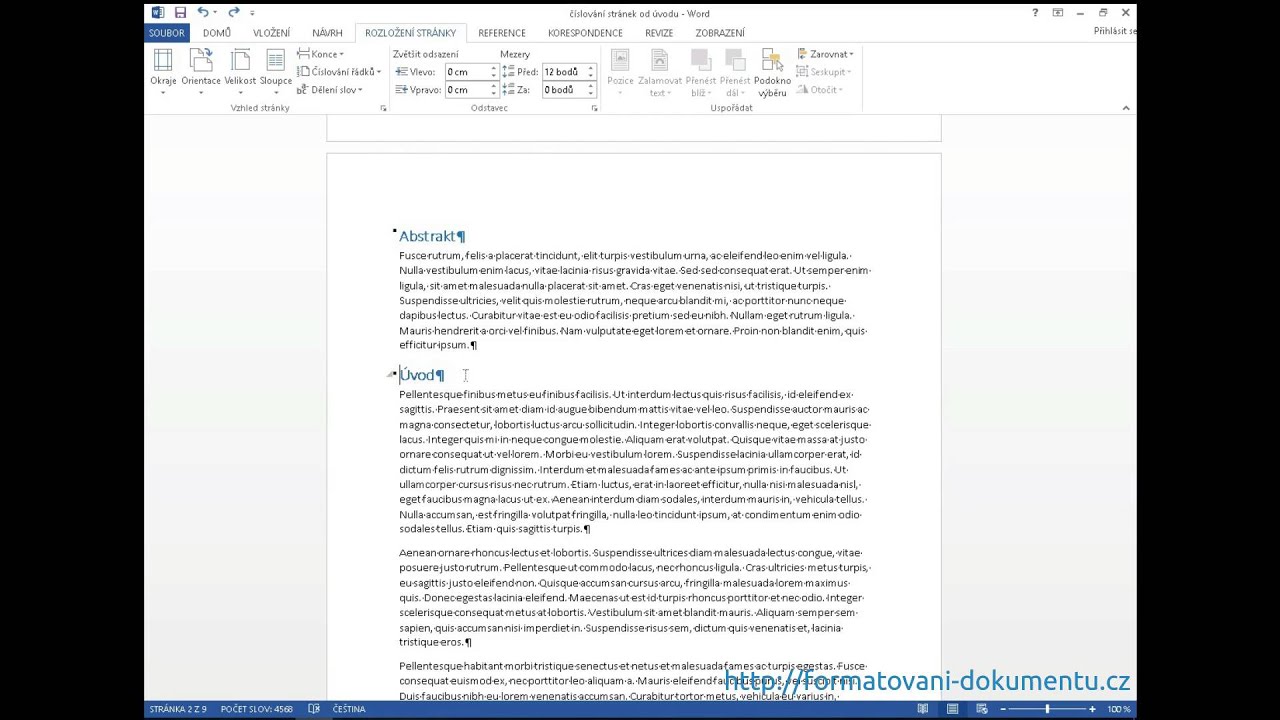Switch to the VLOŽENÍ tab

coord(271,33)
